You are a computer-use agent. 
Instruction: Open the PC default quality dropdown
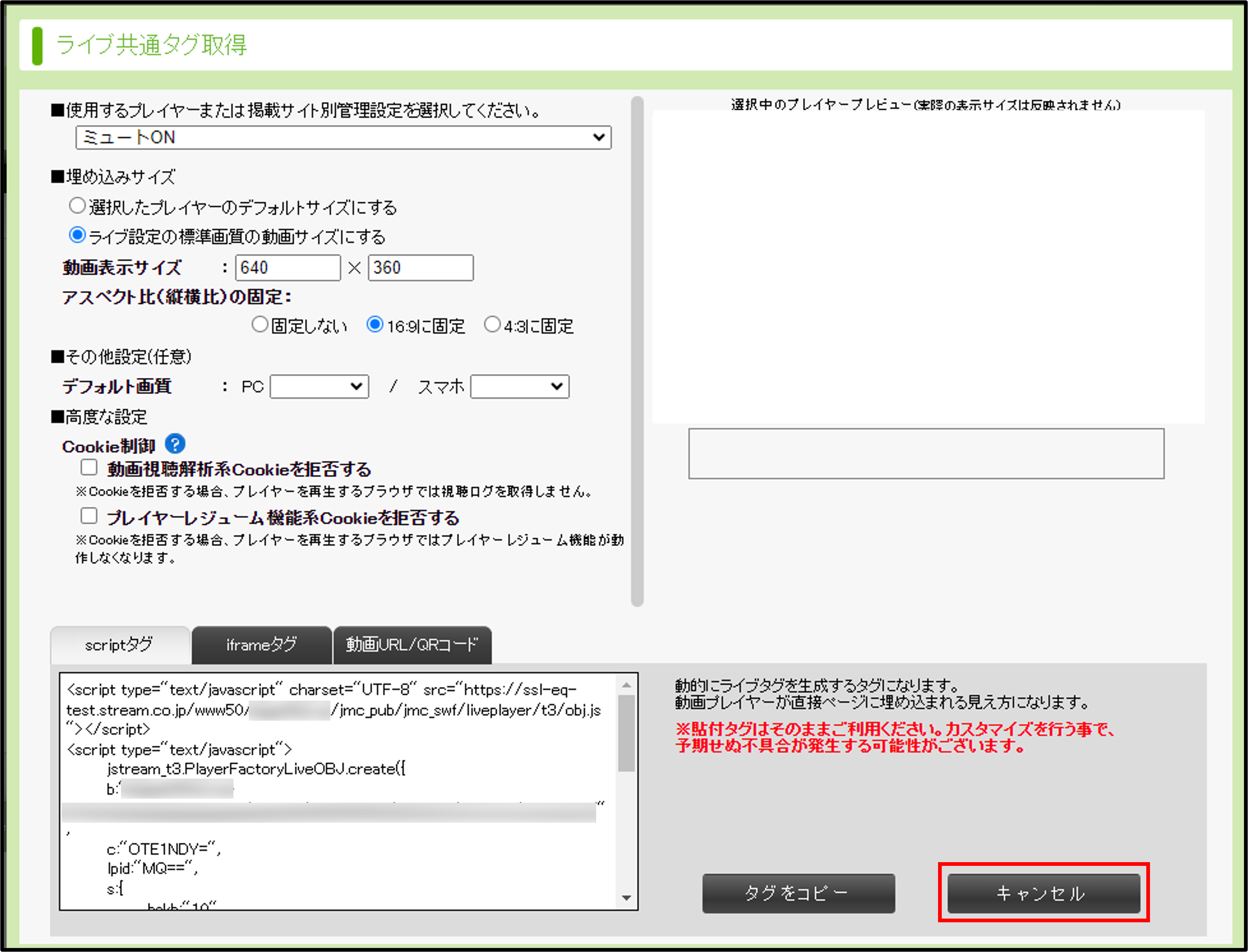click(320, 387)
